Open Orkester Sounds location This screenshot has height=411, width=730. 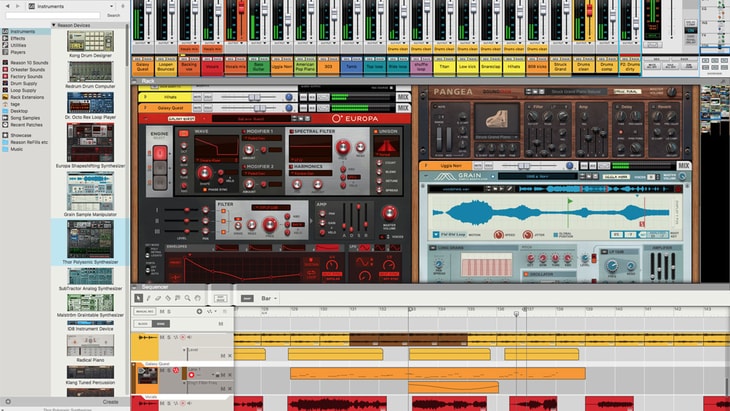click(x=27, y=69)
